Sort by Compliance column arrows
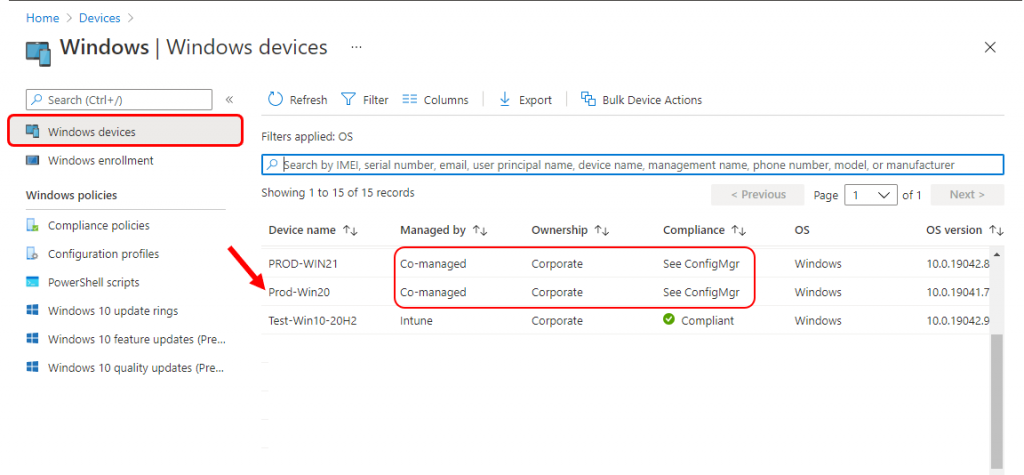Screen dimensions: 1024x475 coord(739,231)
